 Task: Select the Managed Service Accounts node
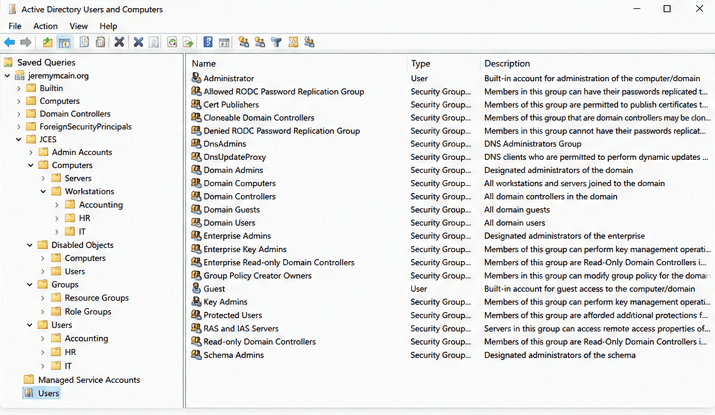click(x=89, y=379)
